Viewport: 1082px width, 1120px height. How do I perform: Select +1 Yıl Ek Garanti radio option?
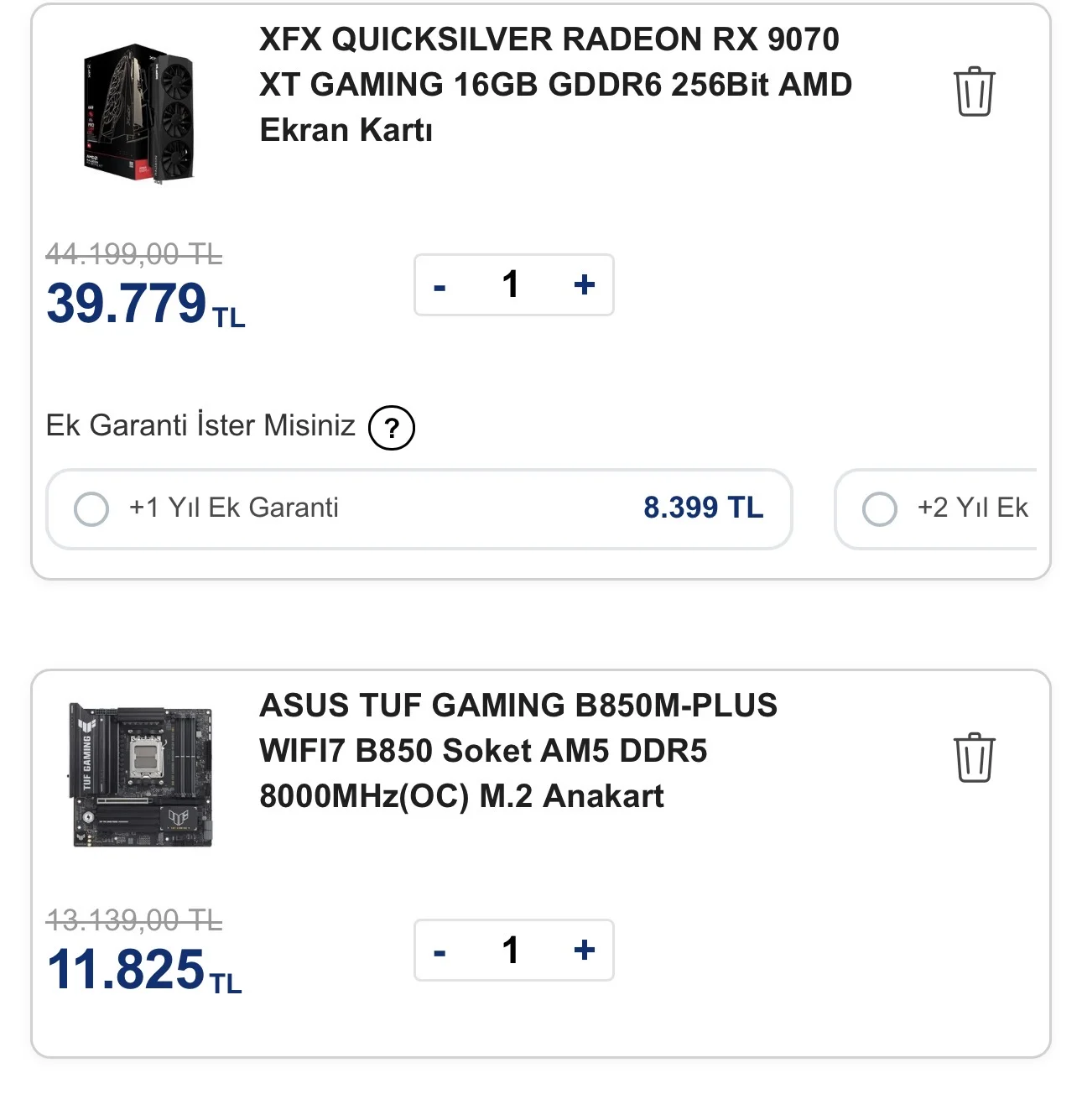pos(91,508)
